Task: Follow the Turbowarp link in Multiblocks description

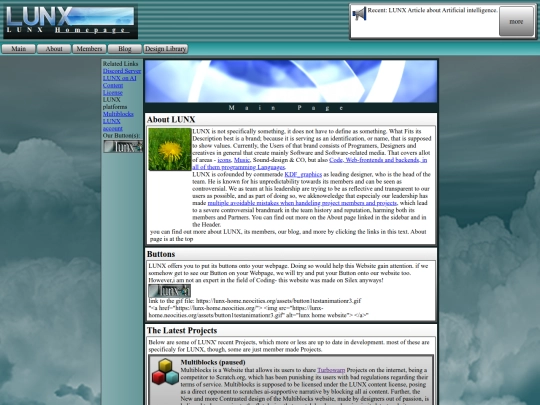Action: pyautogui.click(x=331, y=370)
